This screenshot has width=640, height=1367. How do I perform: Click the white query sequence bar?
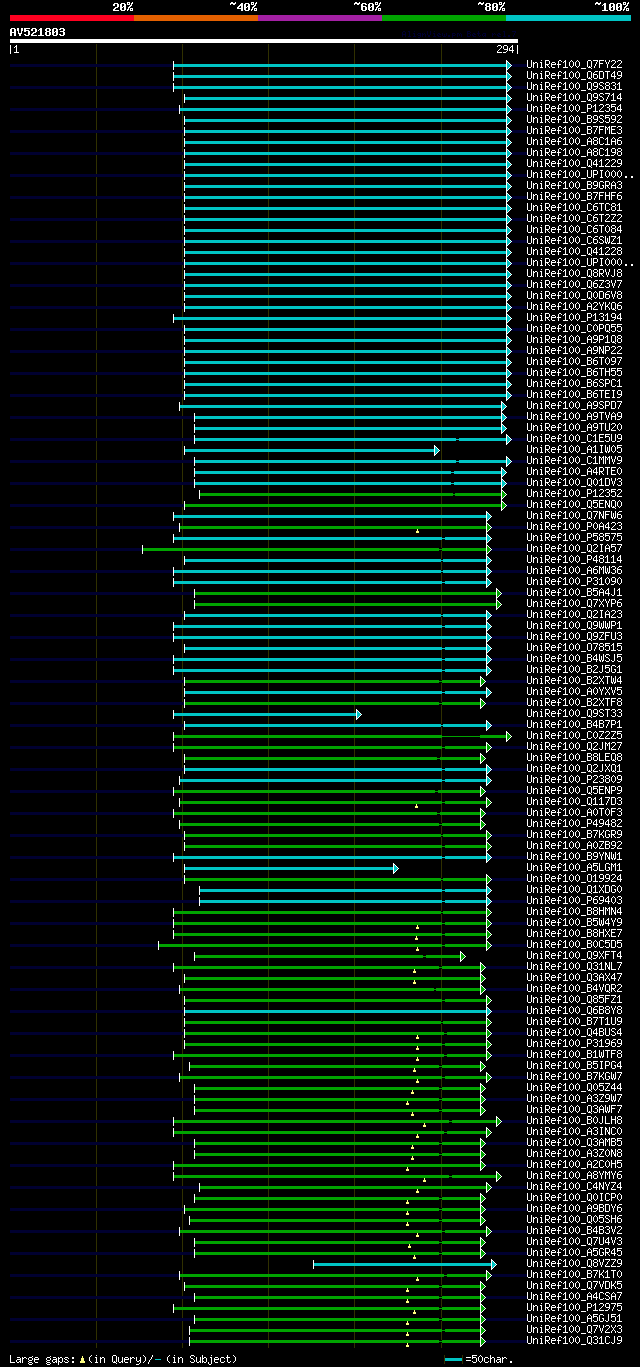(264, 41)
